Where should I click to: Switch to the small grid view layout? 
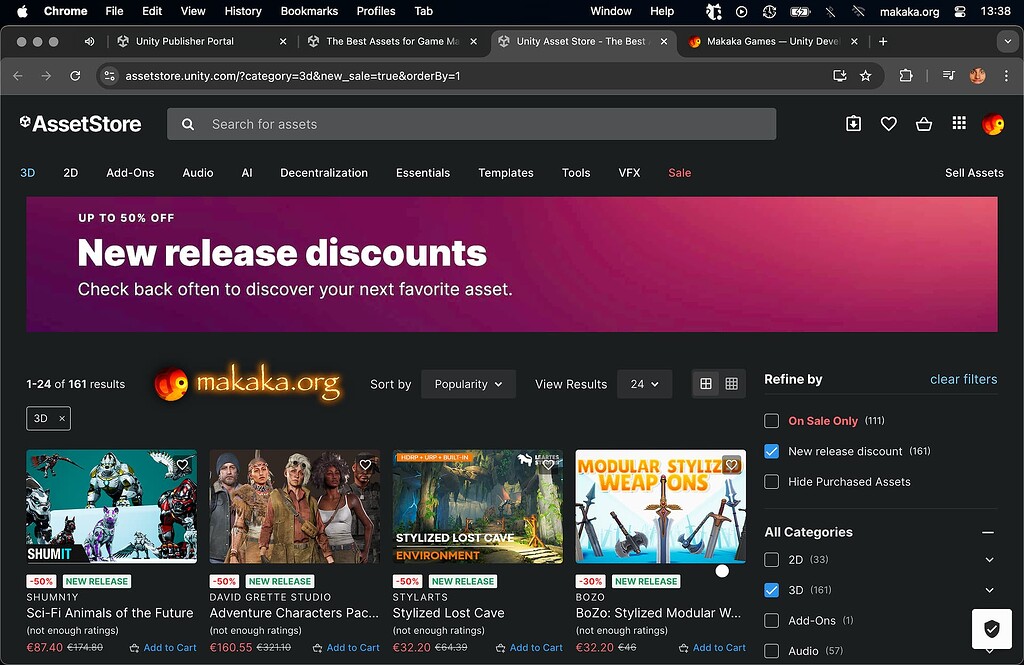(x=732, y=383)
